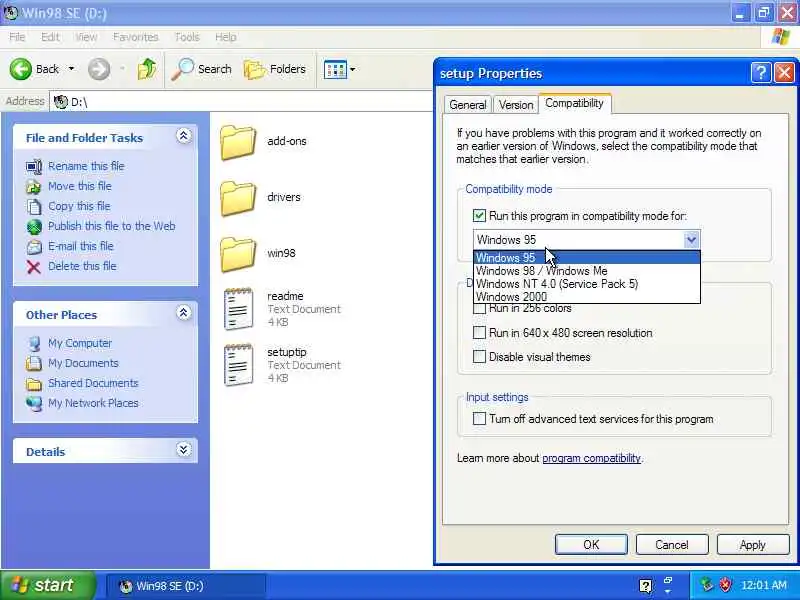Viewport: 800px width, 600px height.
Task: Open the Edit menu
Action: coord(50,37)
